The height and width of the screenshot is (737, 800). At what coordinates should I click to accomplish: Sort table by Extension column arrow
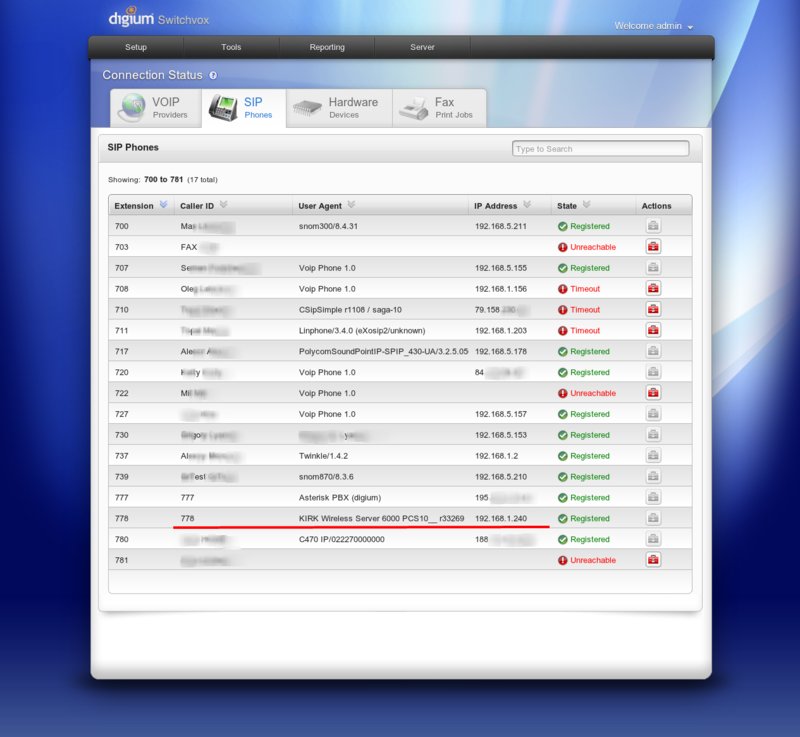pos(163,205)
